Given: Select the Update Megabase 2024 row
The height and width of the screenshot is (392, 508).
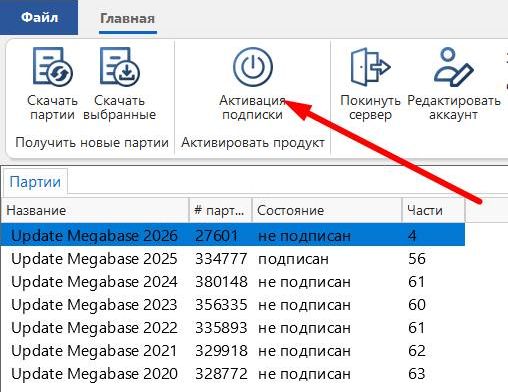Looking at the screenshot, I should point(233,282).
